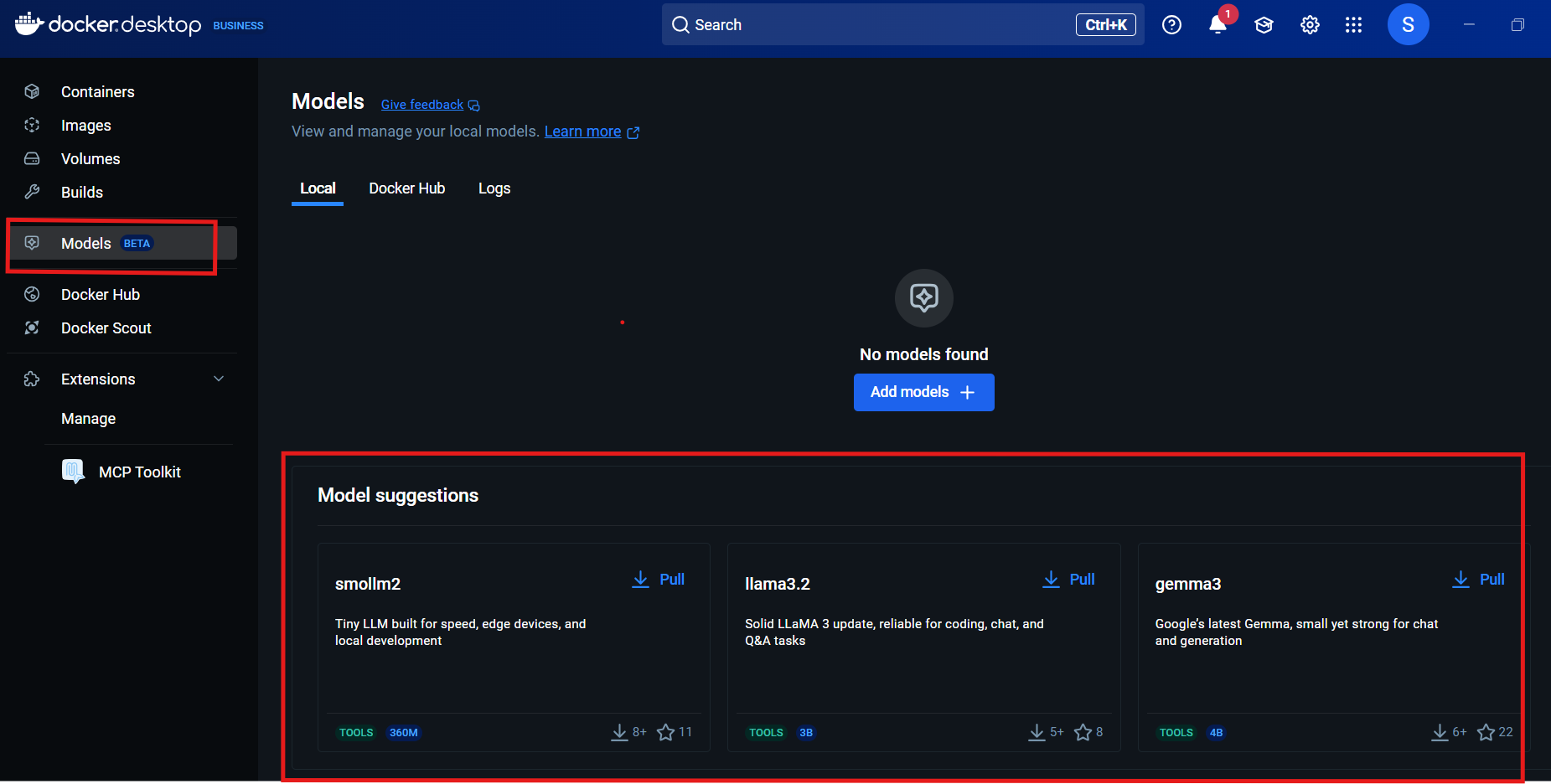The height and width of the screenshot is (784, 1551).
Task: Pull the llama3.2 model
Action: pyautogui.click(x=1068, y=580)
